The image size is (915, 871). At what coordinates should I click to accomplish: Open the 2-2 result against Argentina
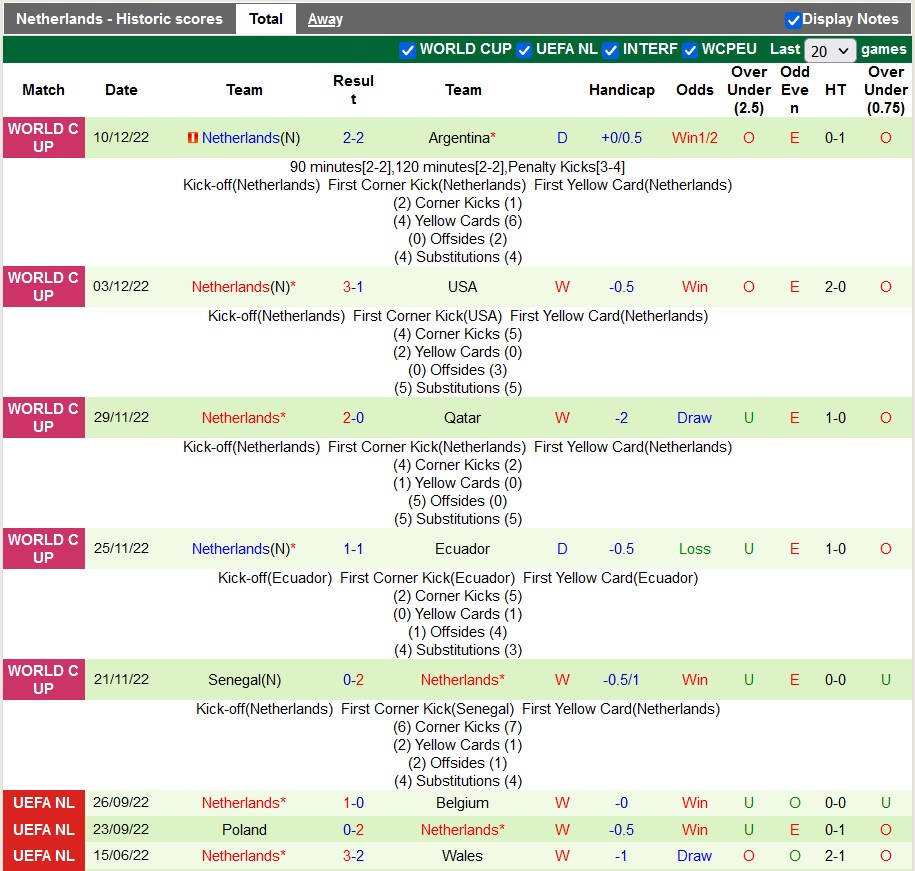[353, 138]
